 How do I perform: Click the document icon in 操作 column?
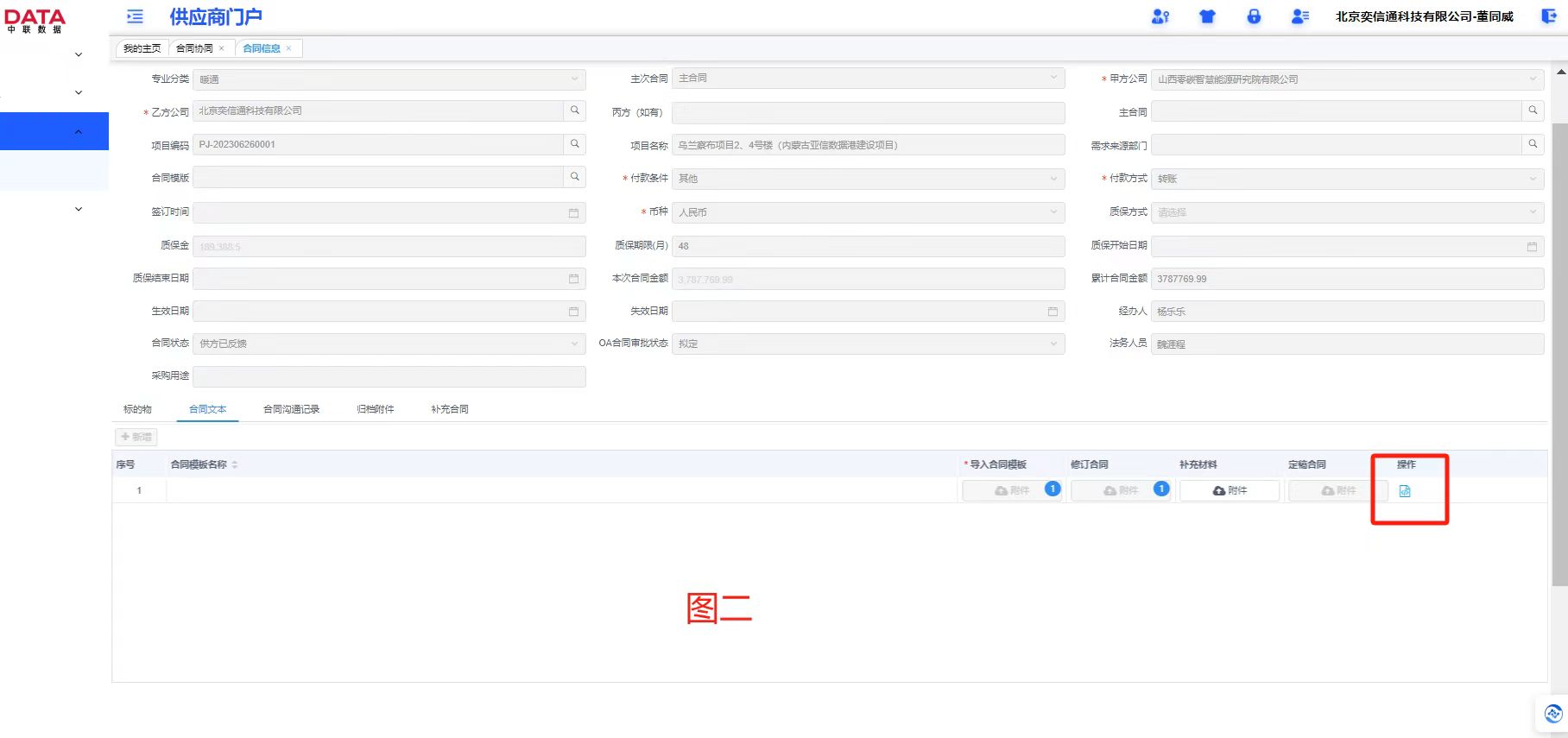coord(1405,491)
